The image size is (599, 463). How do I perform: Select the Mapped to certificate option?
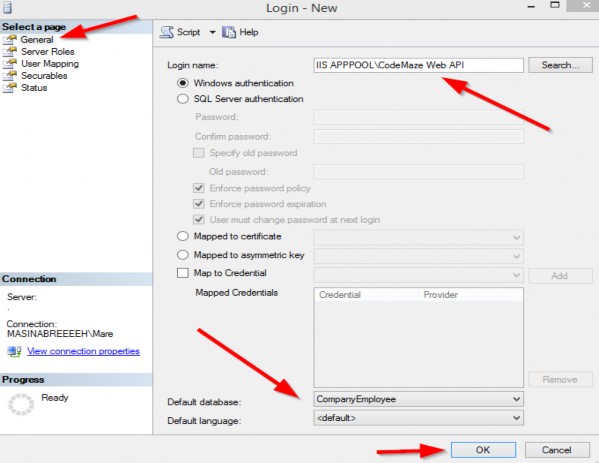(183, 236)
